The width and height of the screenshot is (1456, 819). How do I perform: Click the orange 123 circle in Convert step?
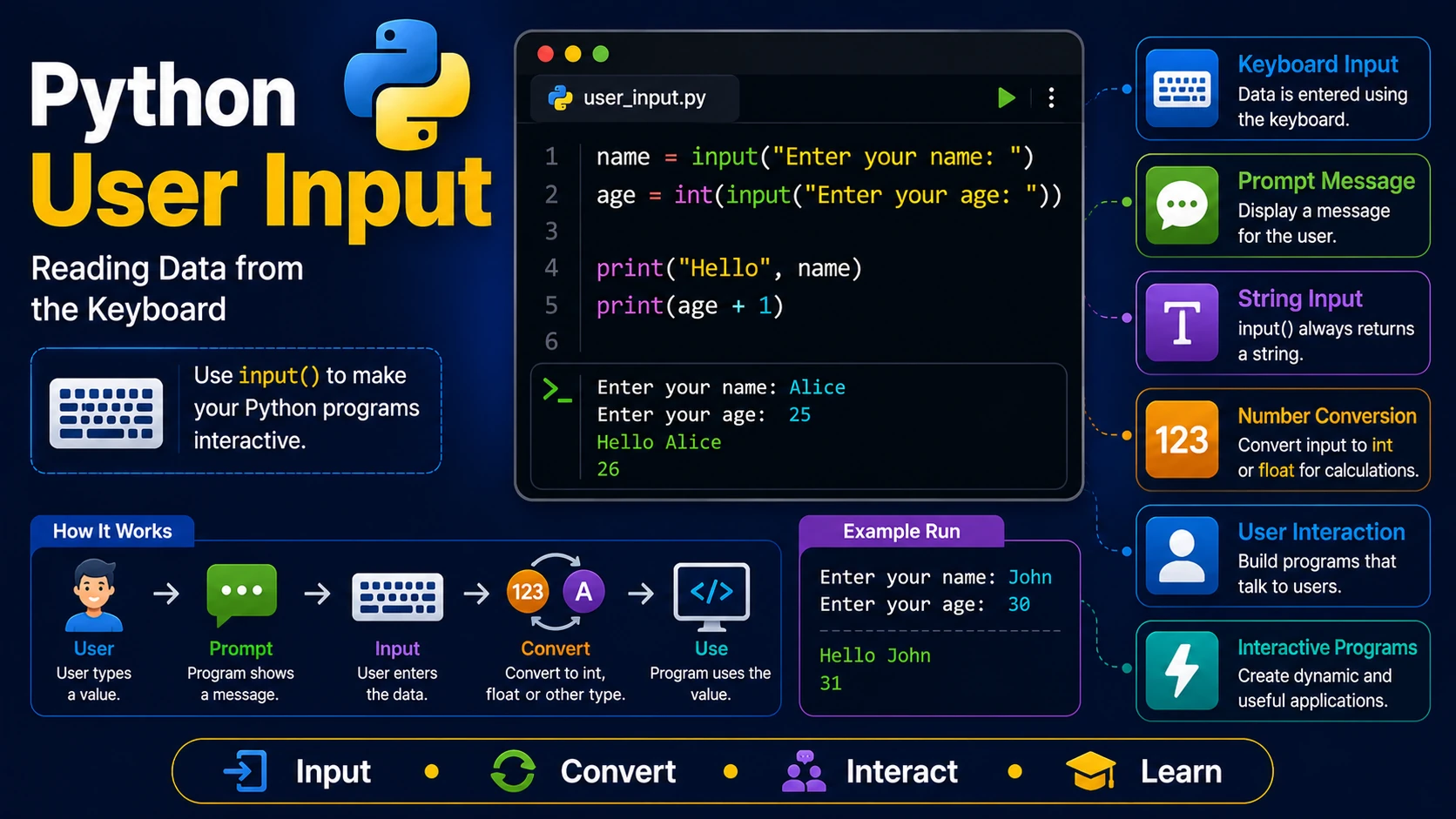coord(528,592)
